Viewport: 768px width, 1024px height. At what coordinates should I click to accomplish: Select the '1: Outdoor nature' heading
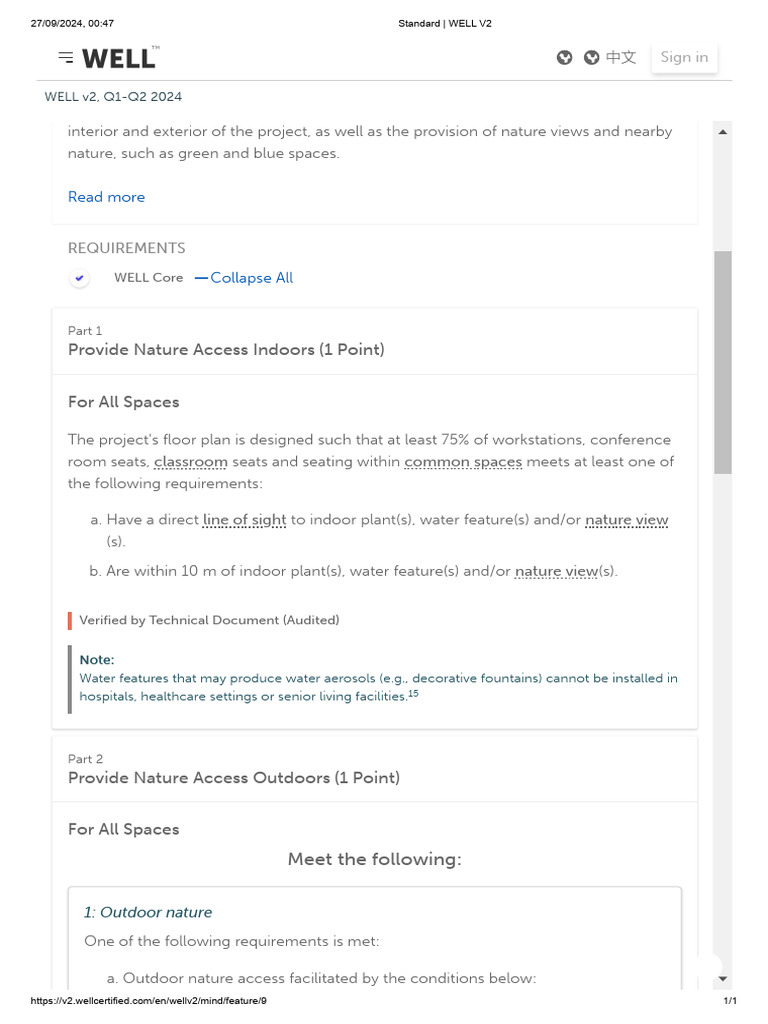148,912
